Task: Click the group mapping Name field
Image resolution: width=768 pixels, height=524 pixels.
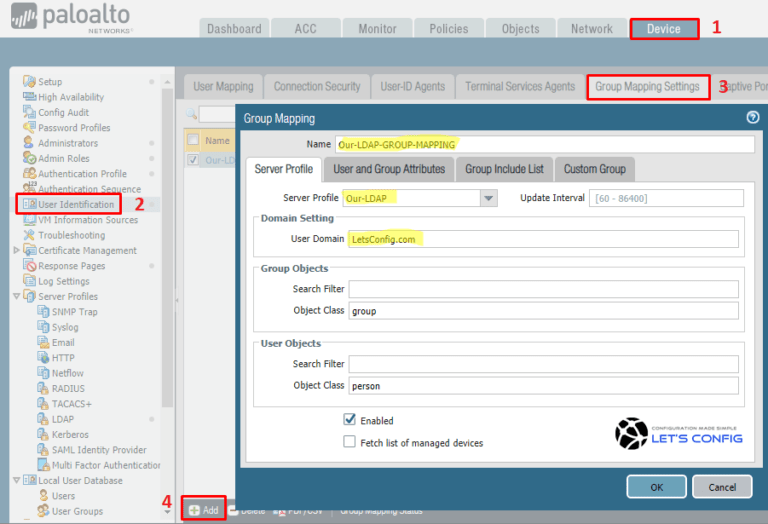Action: tap(545, 144)
